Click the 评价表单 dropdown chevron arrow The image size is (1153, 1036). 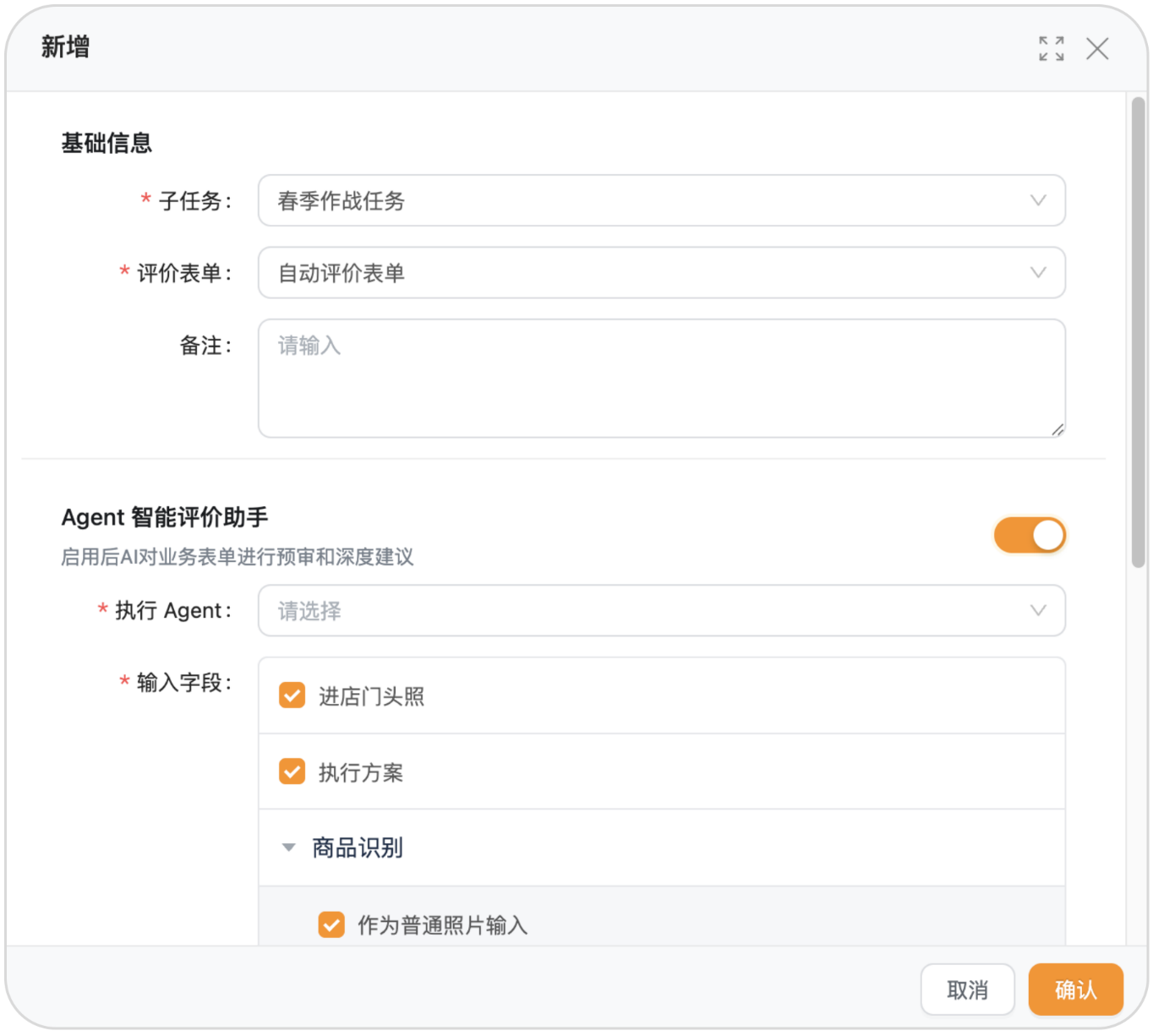click(1038, 273)
